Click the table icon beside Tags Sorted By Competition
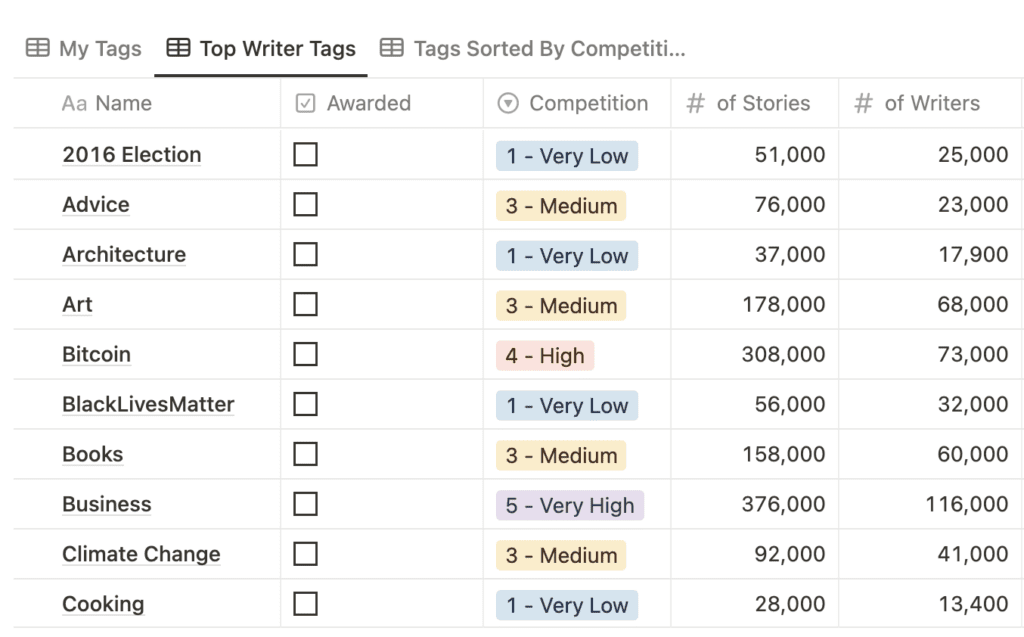 [x=392, y=48]
